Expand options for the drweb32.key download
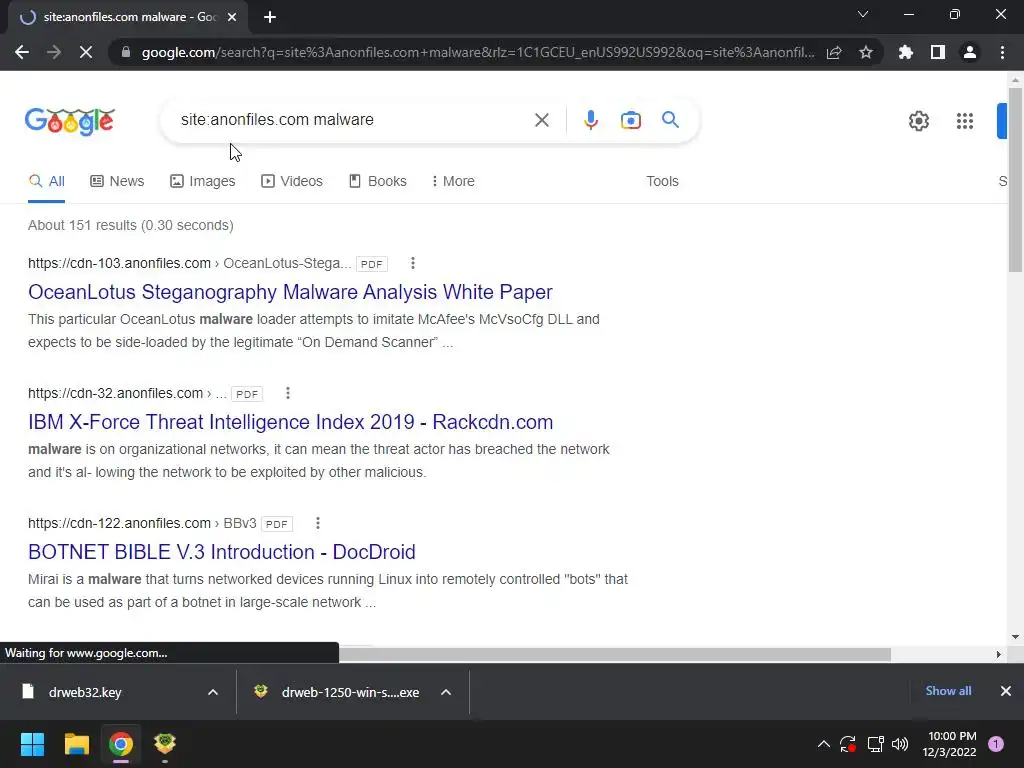This screenshot has height=768, width=1024. pos(213,692)
